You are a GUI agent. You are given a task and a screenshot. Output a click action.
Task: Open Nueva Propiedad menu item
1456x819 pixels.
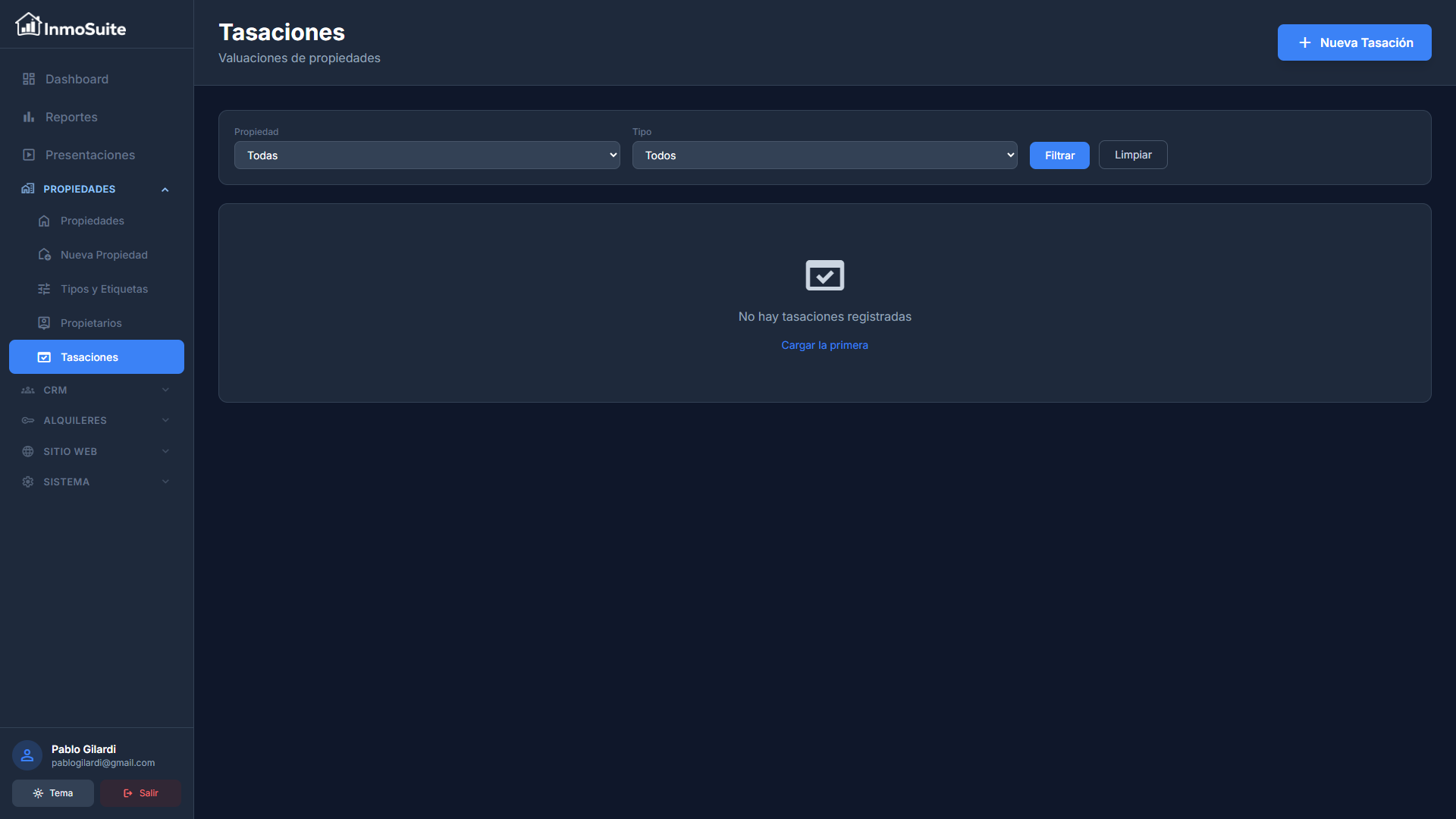coord(104,255)
